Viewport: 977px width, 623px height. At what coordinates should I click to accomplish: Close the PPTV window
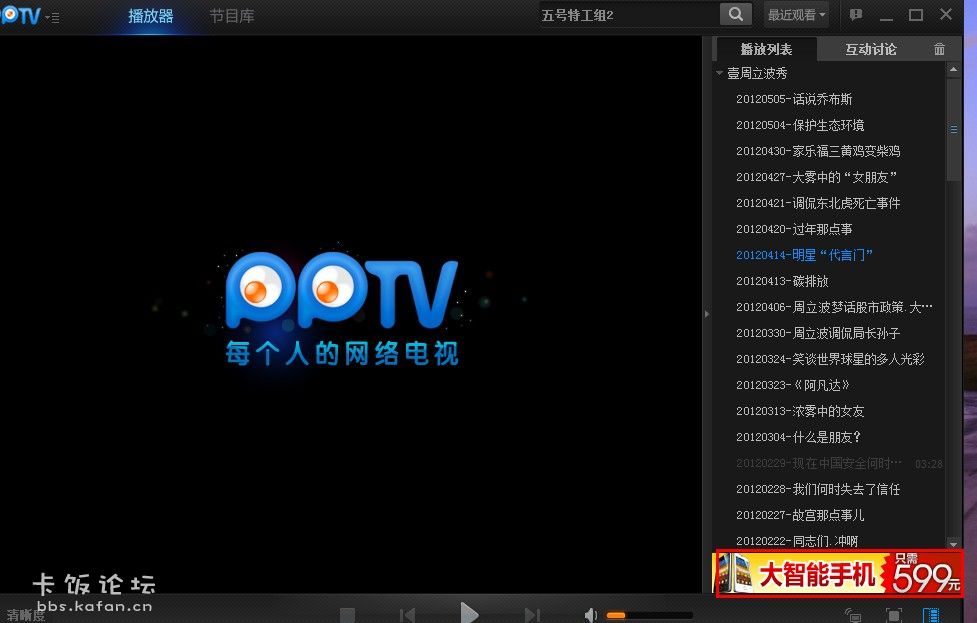coord(946,14)
